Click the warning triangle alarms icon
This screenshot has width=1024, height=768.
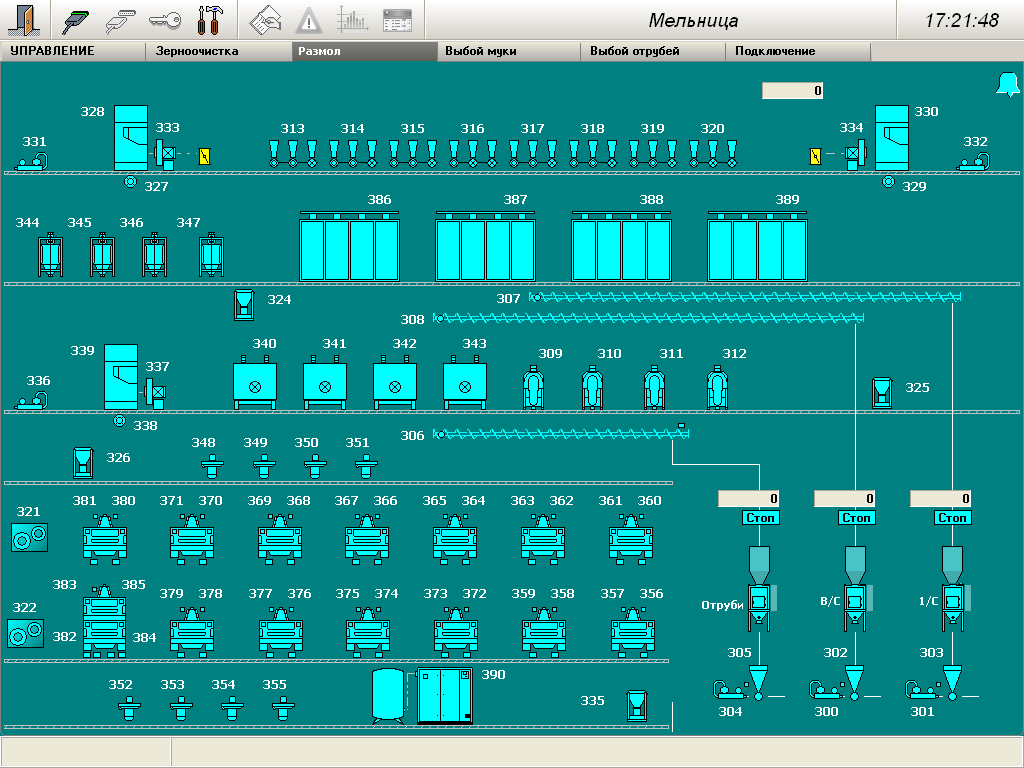click(x=309, y=20)
